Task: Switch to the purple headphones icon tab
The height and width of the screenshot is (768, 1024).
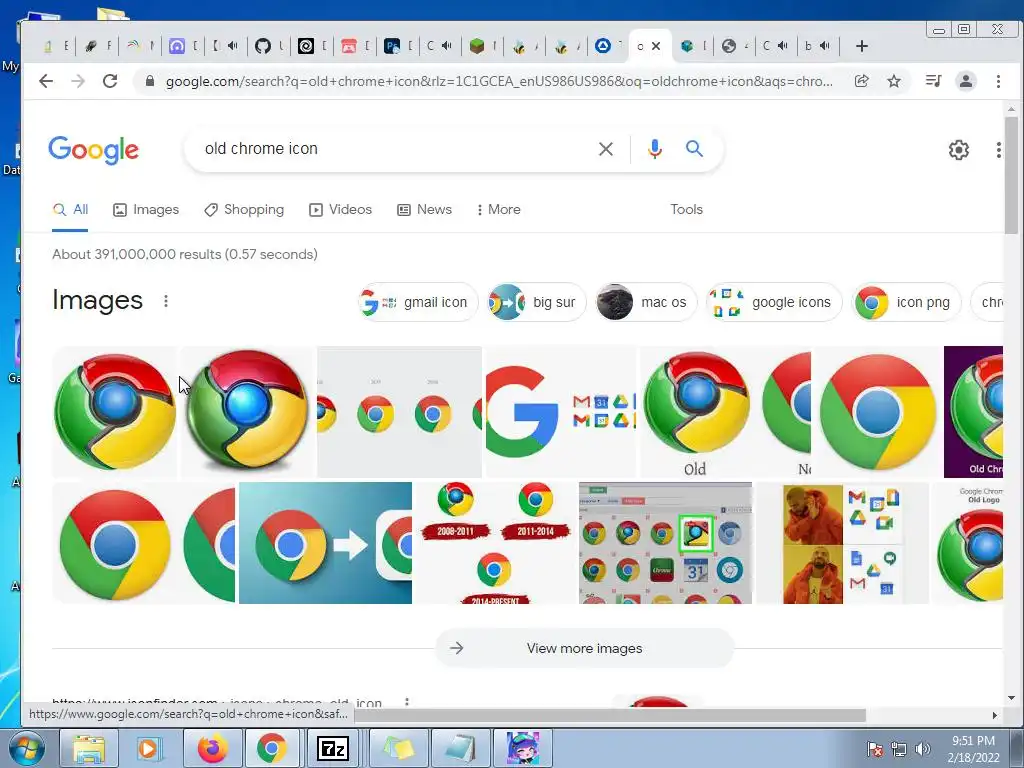Action: (x=176, y=46)
